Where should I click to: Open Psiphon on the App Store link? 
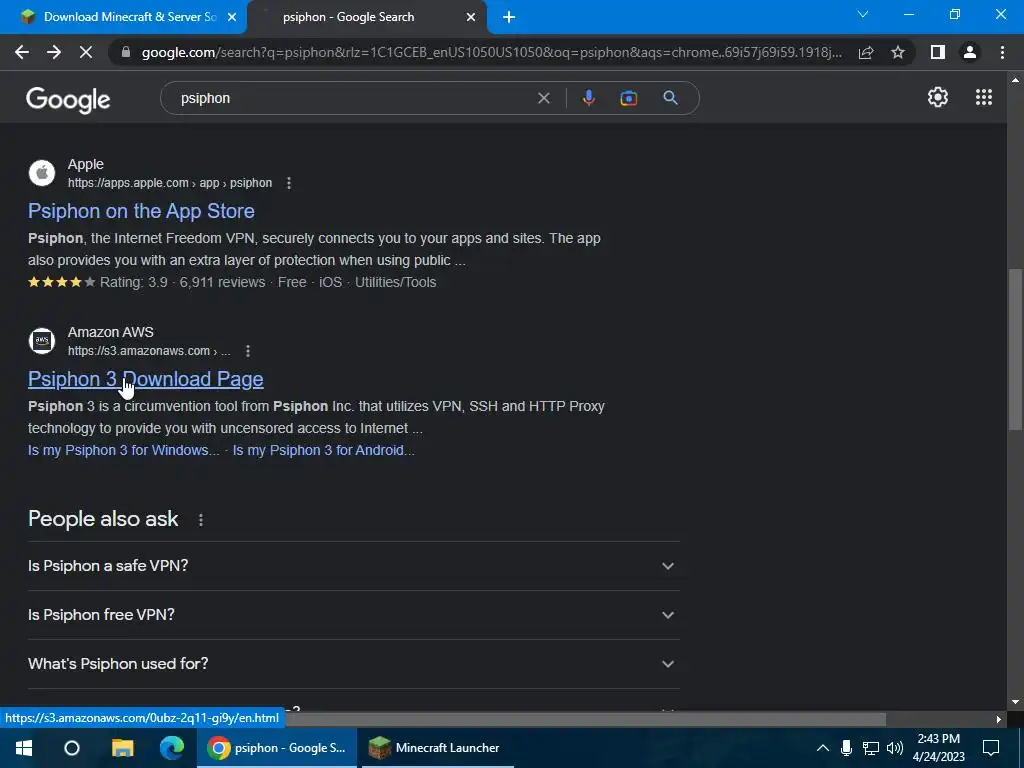pos(141,211)
